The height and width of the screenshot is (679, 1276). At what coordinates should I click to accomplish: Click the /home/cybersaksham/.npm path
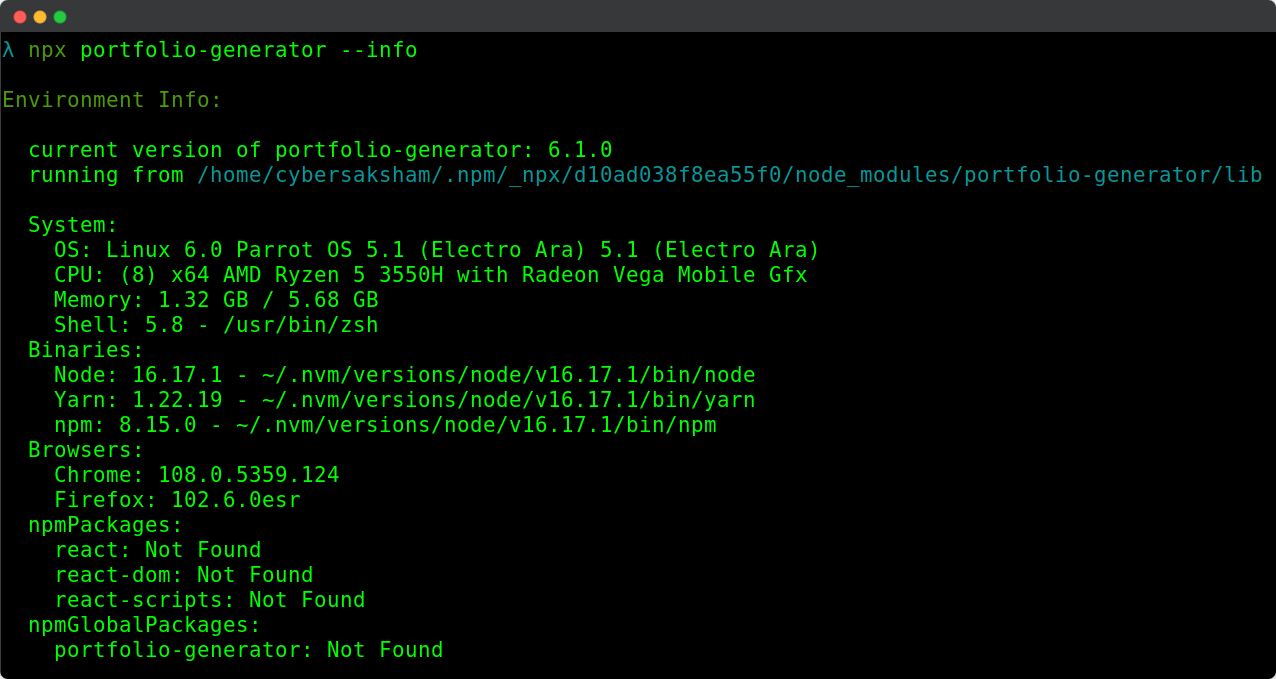pos(730,175)
